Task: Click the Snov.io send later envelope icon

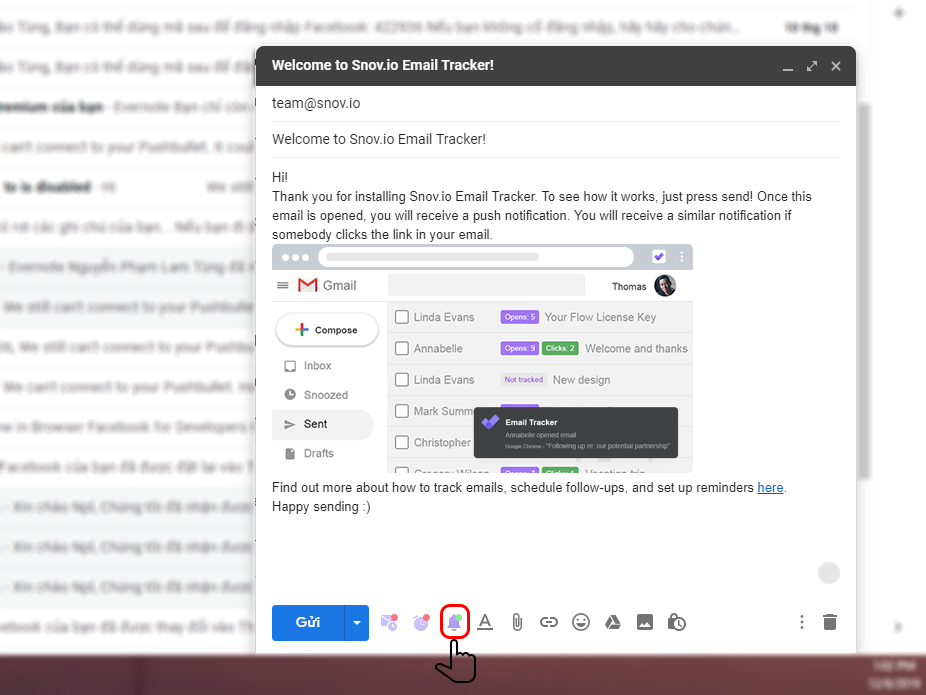Action: [389, 622]
